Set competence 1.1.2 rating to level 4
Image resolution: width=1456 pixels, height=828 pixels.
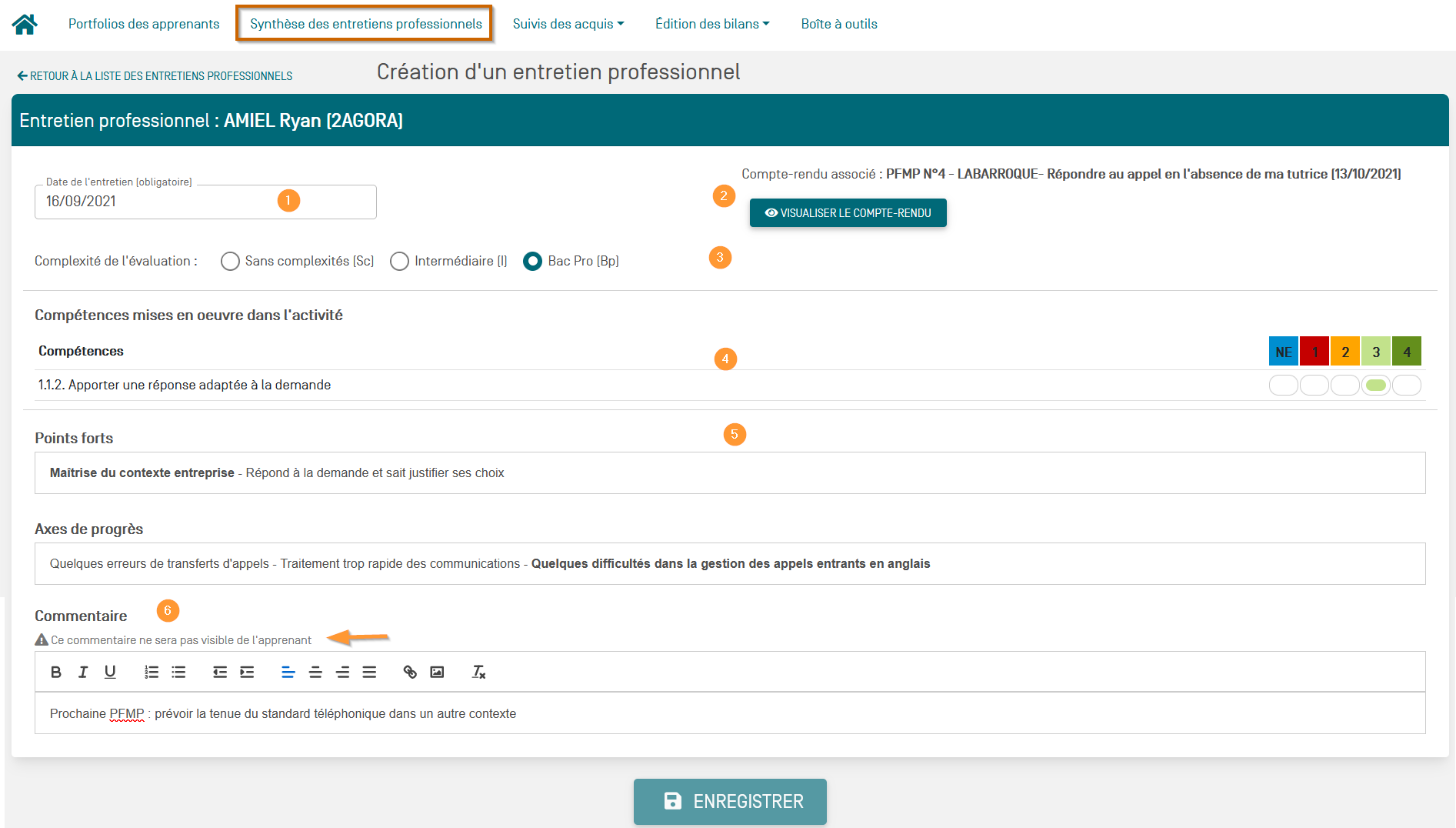pyautogui.click(x=1406, y=386)
